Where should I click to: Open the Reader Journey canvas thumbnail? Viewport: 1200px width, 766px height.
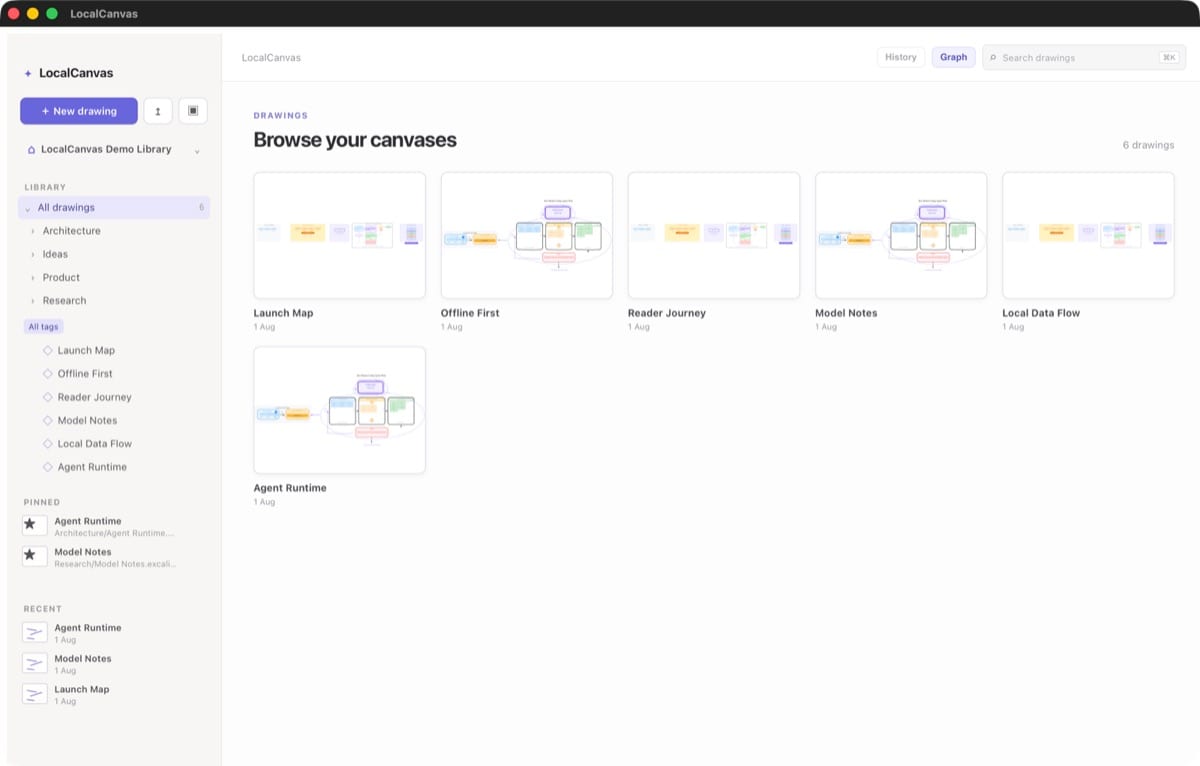tap(714, 235)
